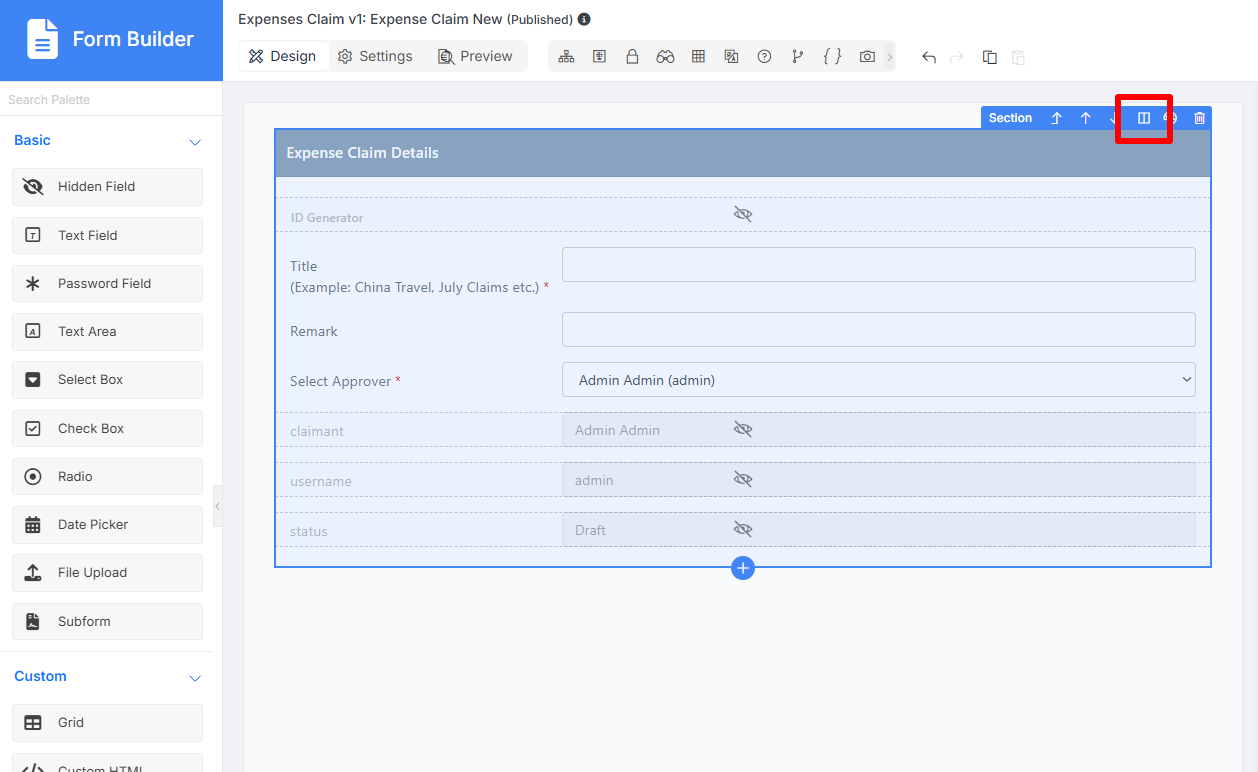Click the Select Approver field label
Viewport: 1258px width, 772px height.
(345, 381)
